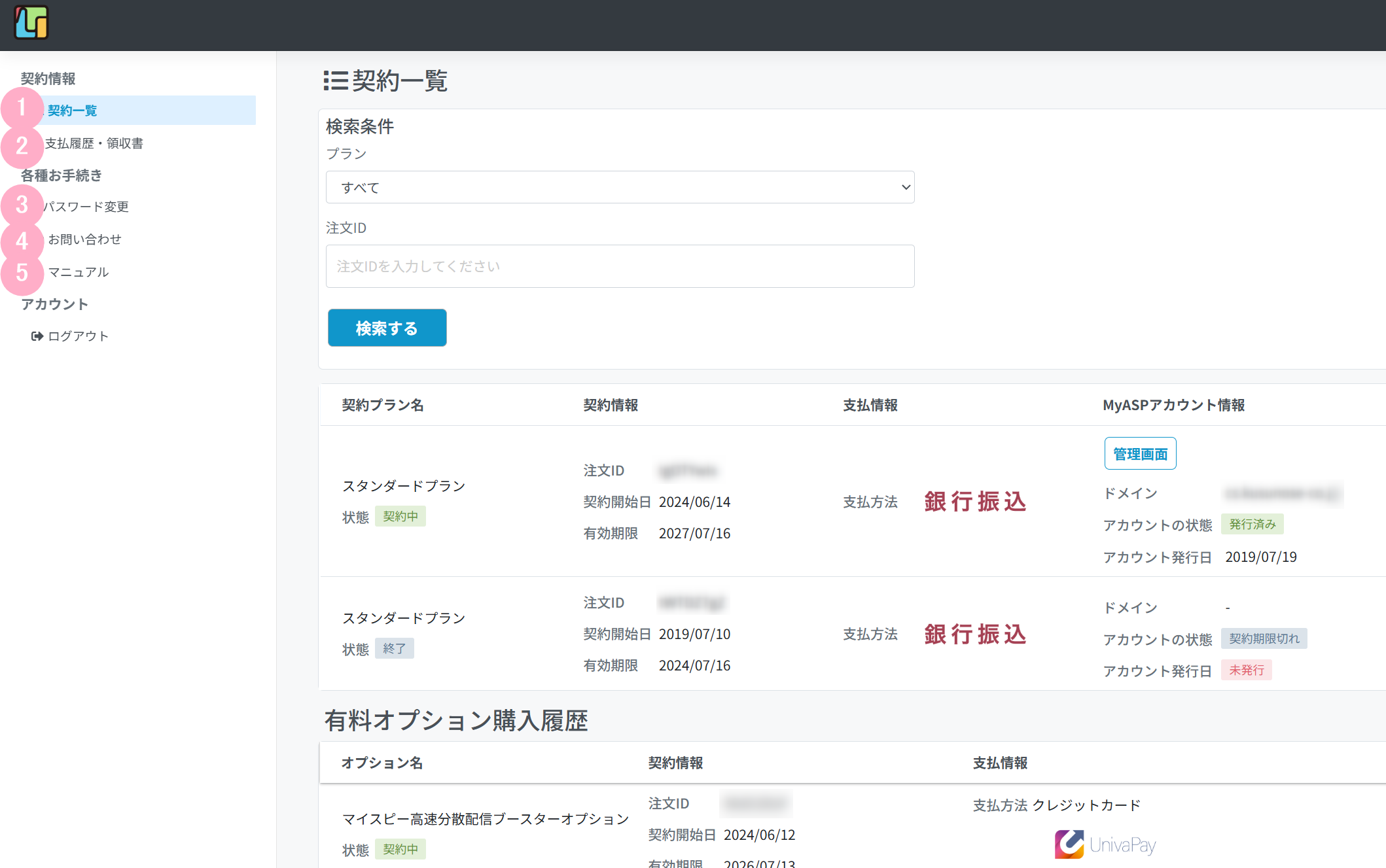Click the MyASP logo in the top bar
This screenshot has height=868, width=1386.
pyautogui.click(x=31, y=23)
